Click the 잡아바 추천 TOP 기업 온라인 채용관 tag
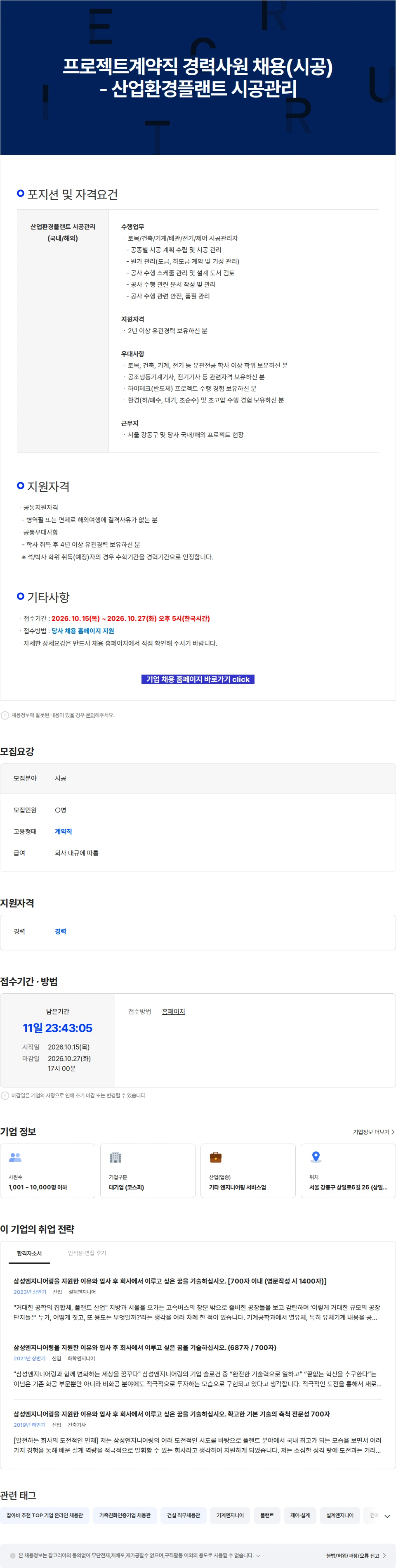 (45, 1515)
